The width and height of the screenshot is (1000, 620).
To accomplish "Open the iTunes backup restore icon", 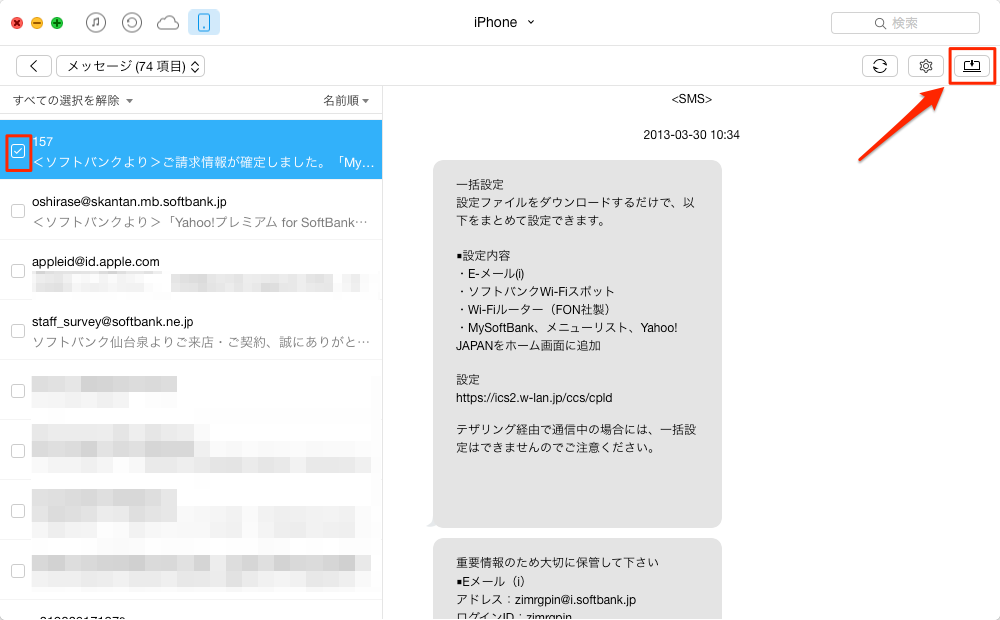I will point(132,23).
